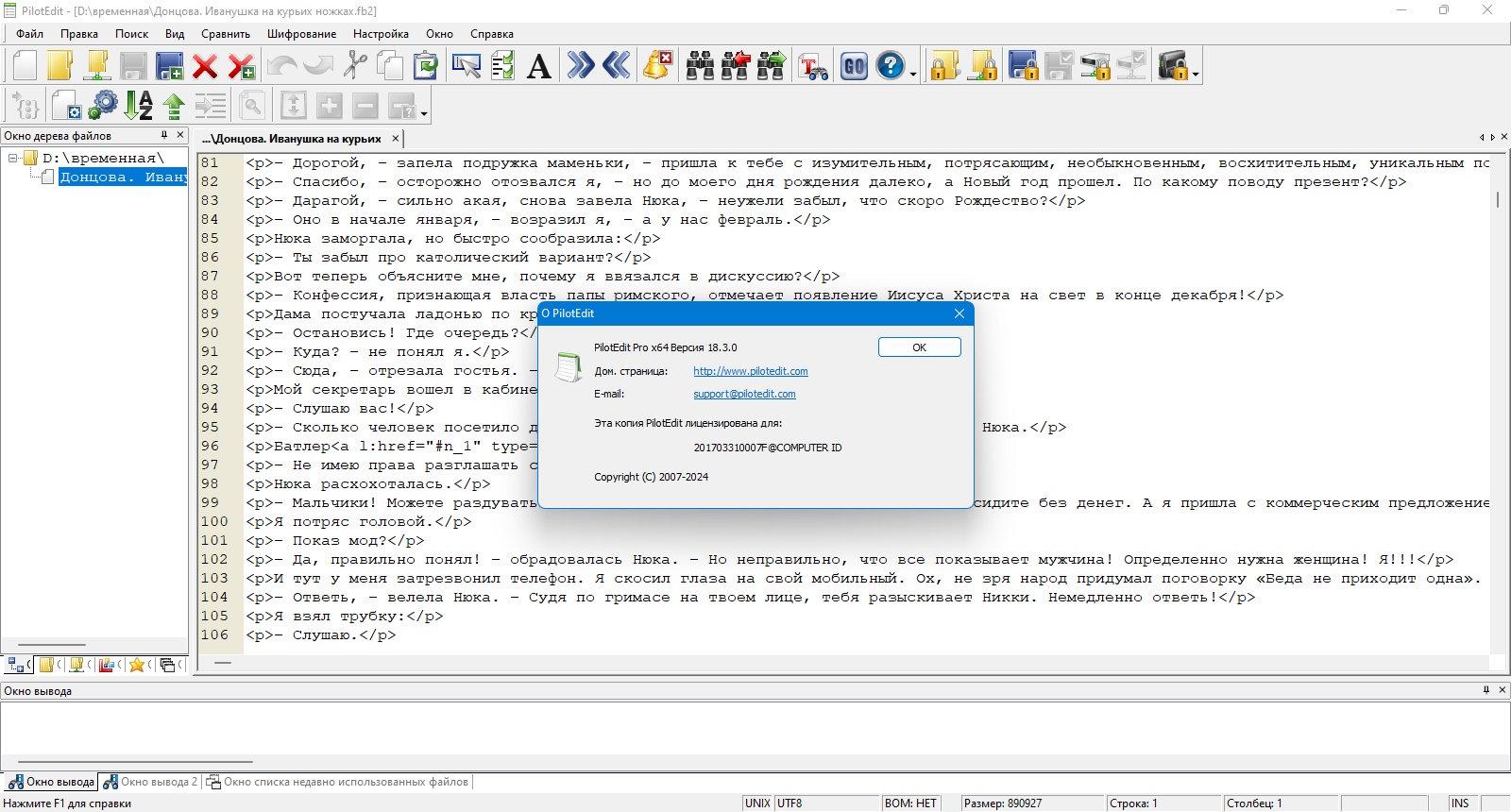Select Донцова file in the tree

tap(122, 177)
